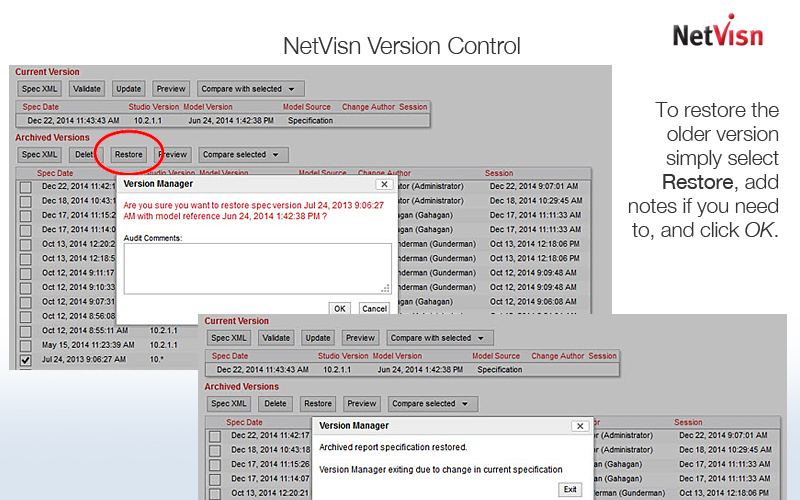Click 'Dec 18, 2014 10:29:45 AM' session, upper screenshot

click(x=536, y=201)
